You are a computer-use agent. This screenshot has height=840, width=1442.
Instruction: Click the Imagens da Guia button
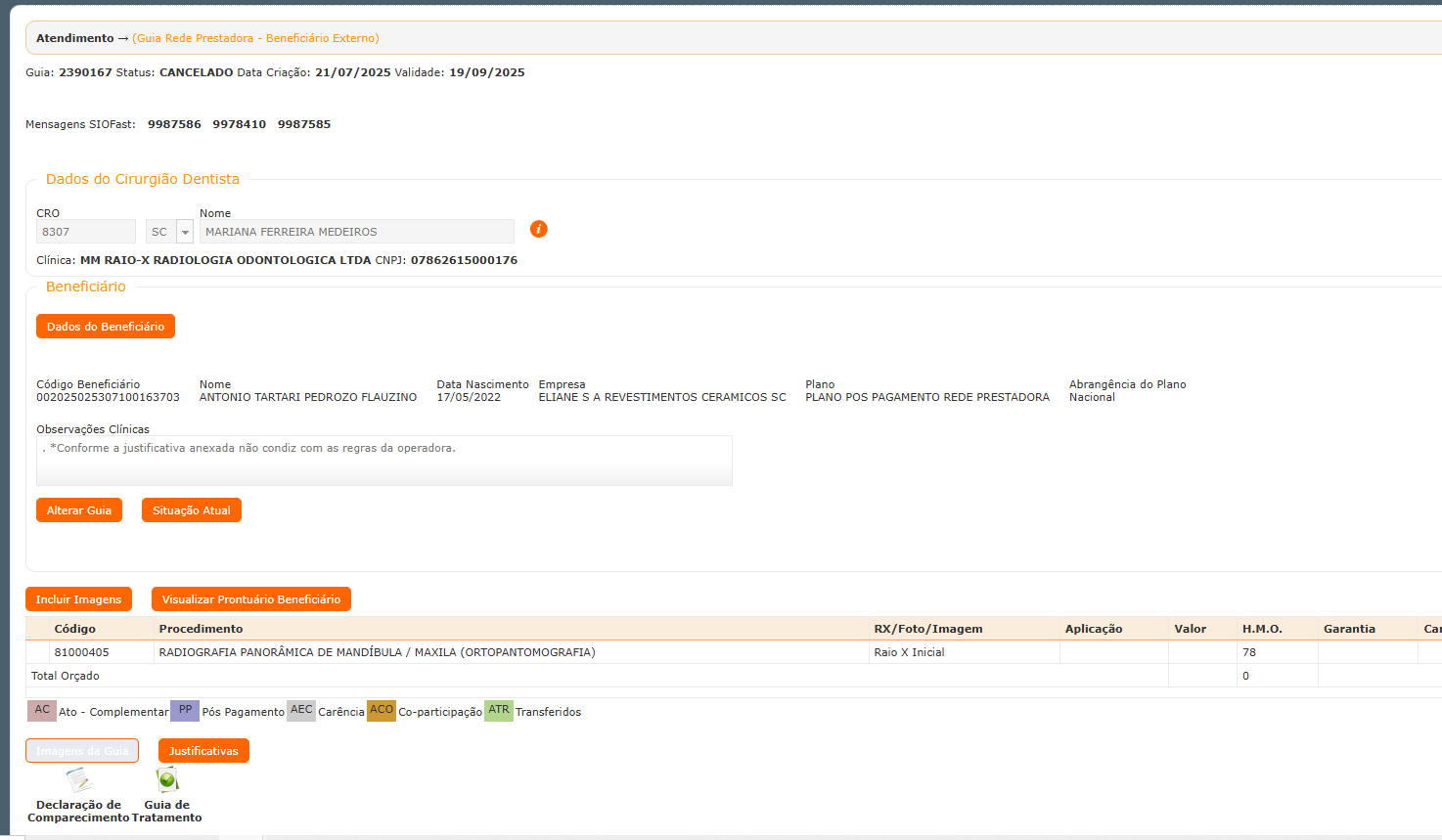tap(82, 751)
